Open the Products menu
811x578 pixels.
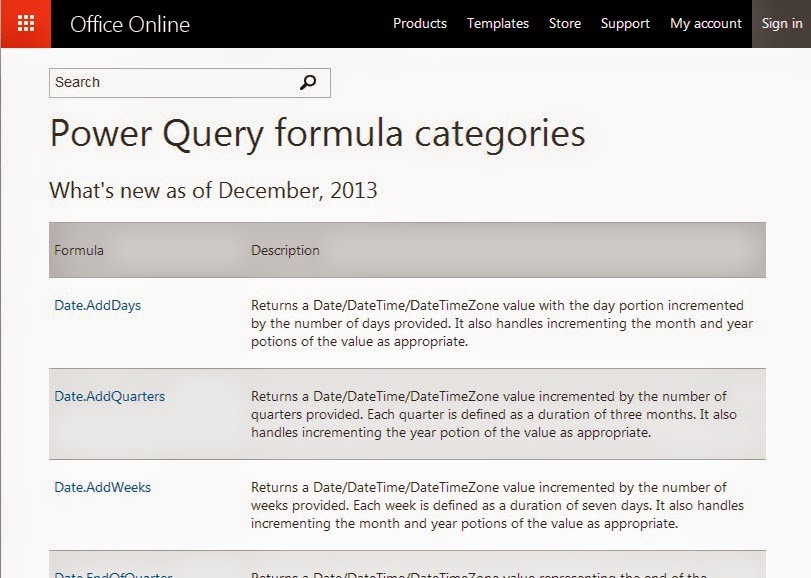click(419, 24)
